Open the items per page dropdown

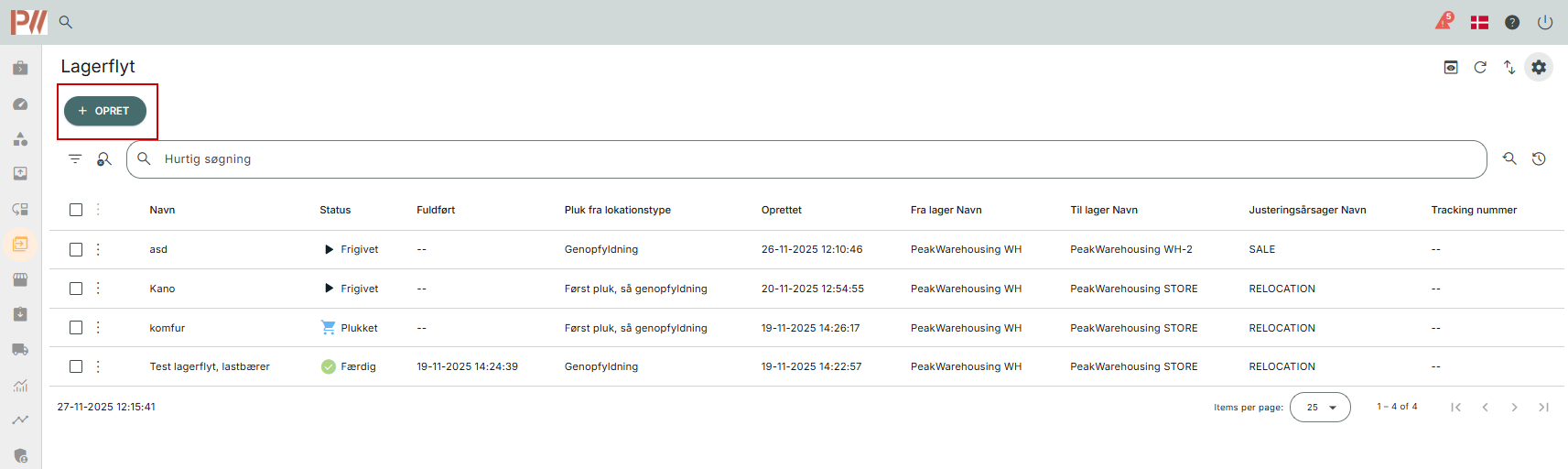click(x=1320, y=407)
